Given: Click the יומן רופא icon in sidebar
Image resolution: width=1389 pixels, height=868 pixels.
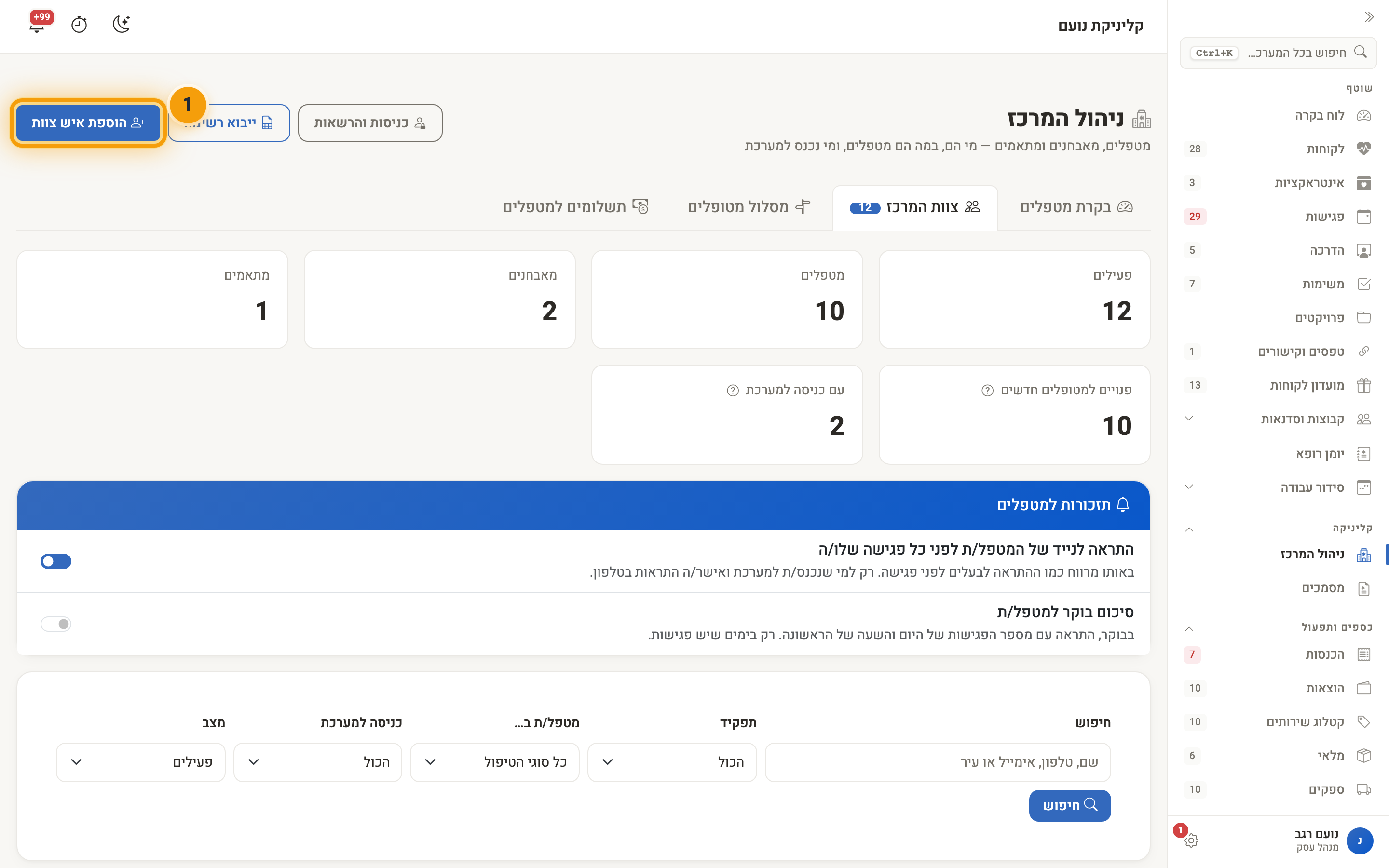Looking at the screenshot, I should 1364,454.
